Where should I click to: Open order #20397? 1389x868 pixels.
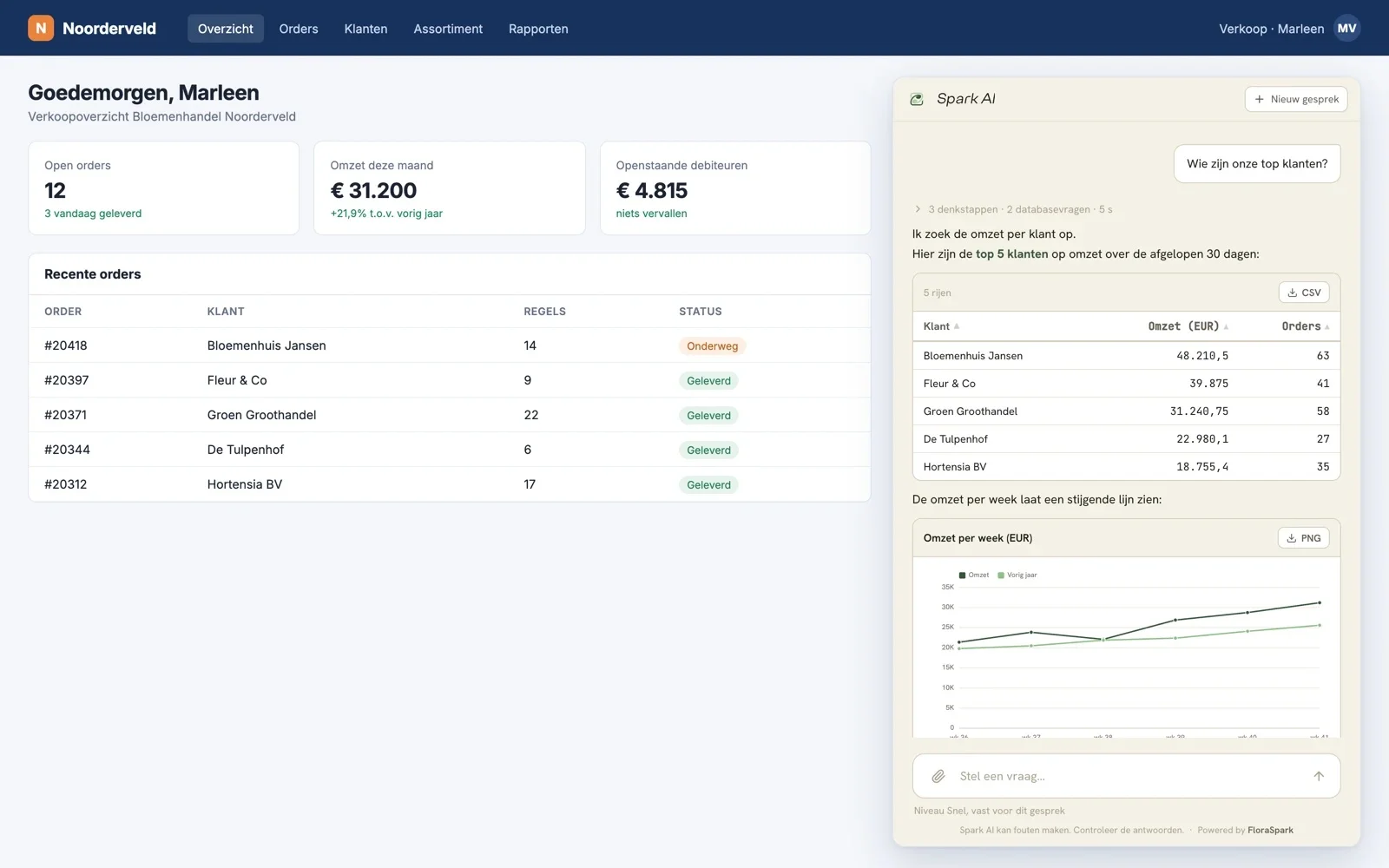(x=449, y=380)
